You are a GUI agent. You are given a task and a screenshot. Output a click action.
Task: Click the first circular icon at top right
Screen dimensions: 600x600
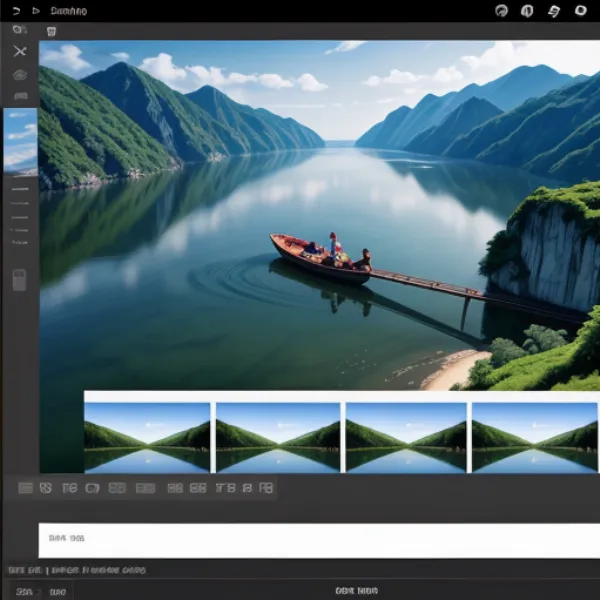(x=502, y=11)
